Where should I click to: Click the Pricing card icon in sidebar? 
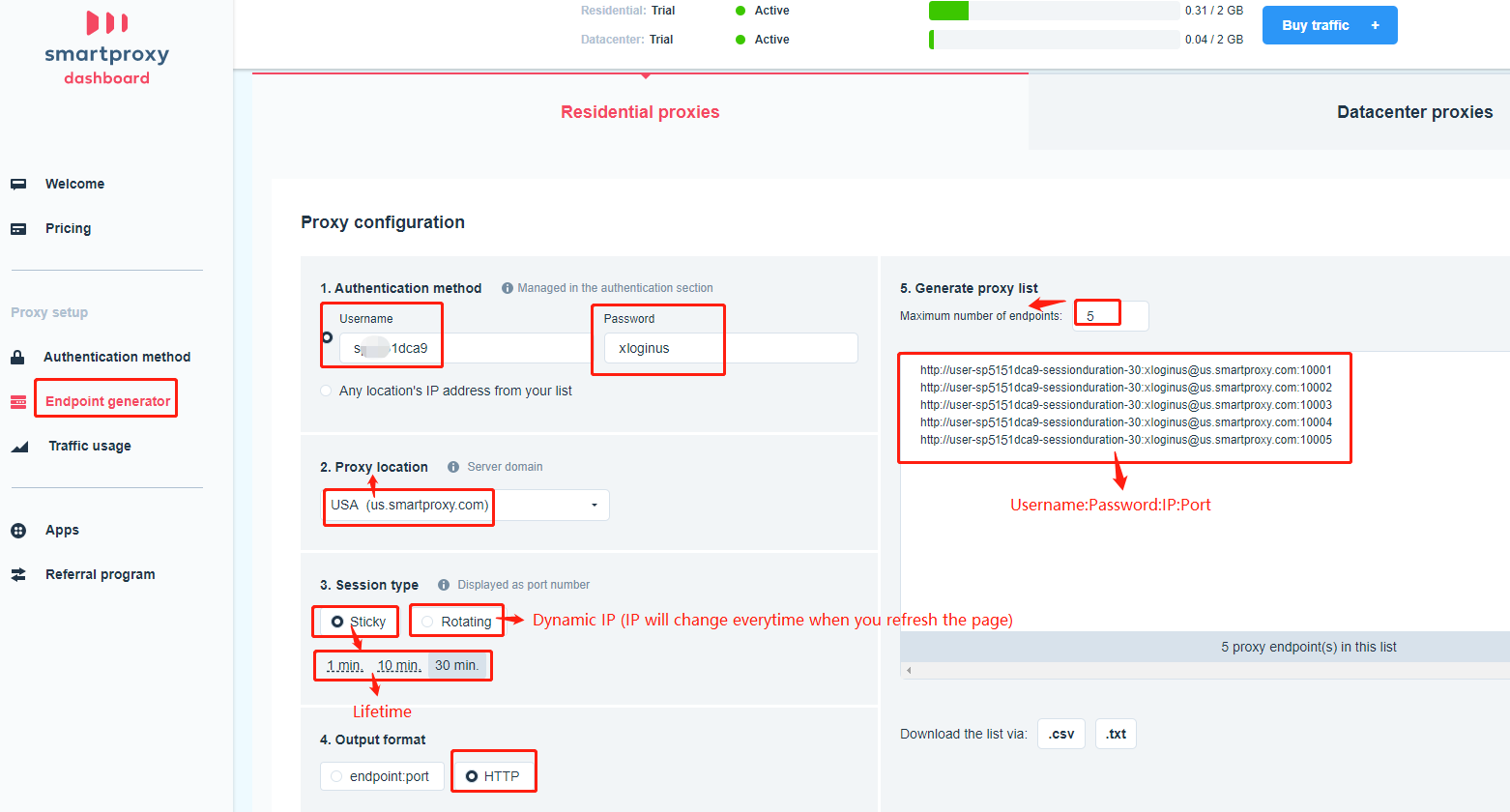pyautogui.click(x=18, y=229)
